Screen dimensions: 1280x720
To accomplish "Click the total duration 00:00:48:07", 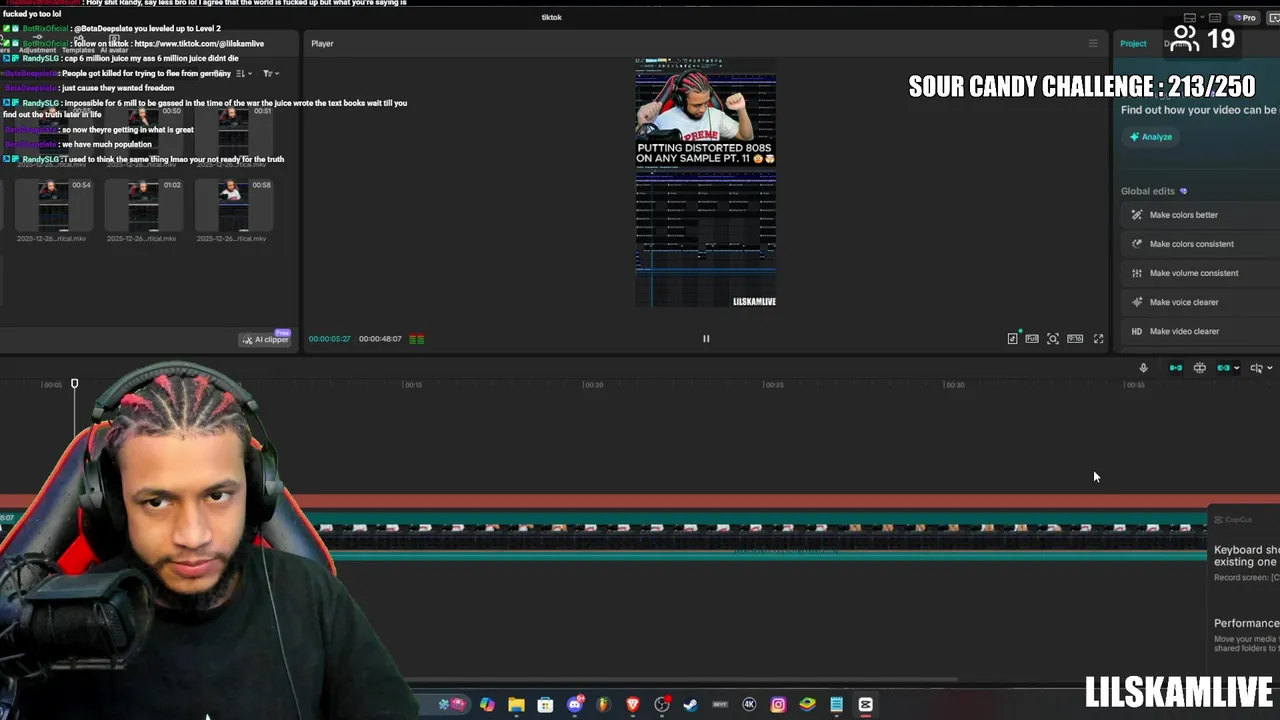I will click(380, 339).
